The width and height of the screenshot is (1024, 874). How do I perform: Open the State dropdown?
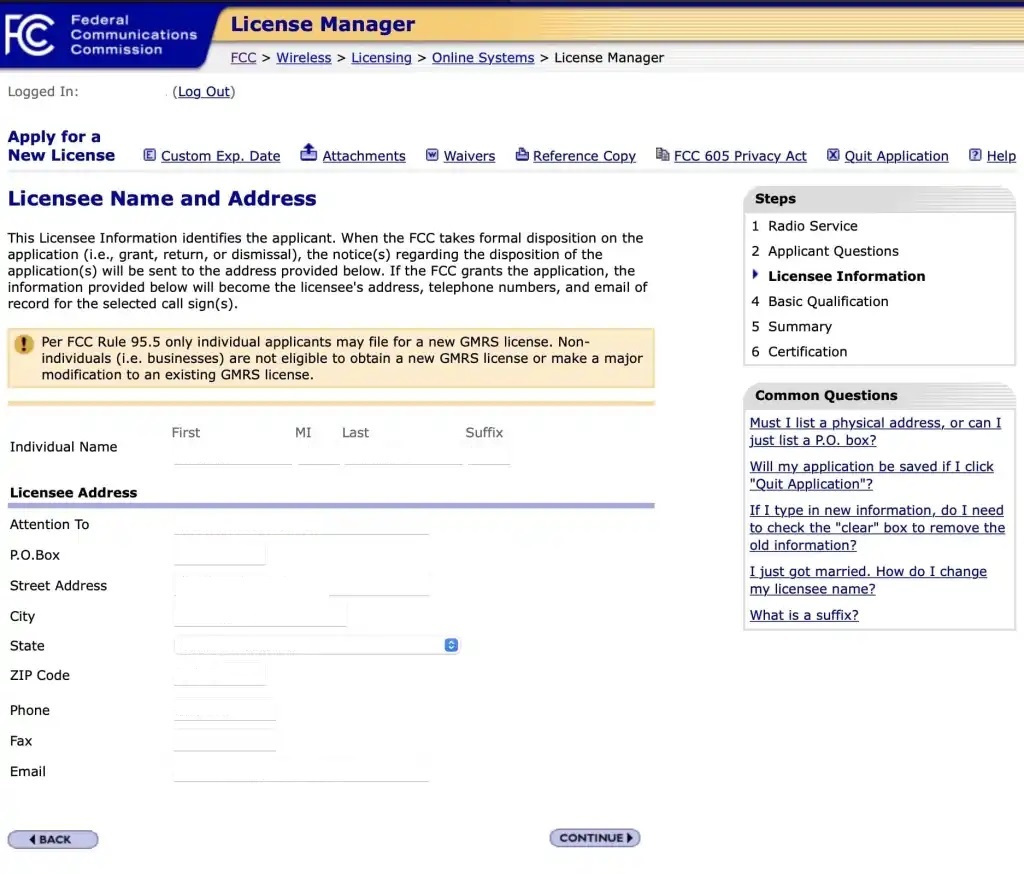click(316, 645)
